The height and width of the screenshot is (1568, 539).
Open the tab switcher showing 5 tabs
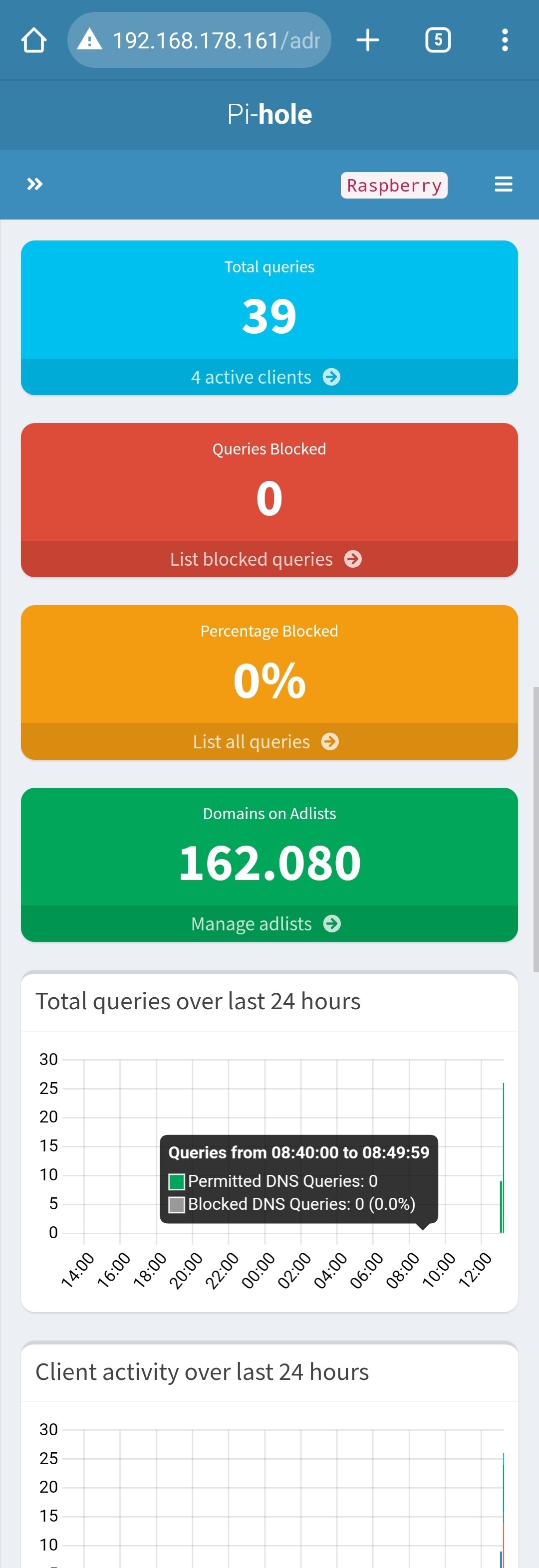[x=438, y=41]
